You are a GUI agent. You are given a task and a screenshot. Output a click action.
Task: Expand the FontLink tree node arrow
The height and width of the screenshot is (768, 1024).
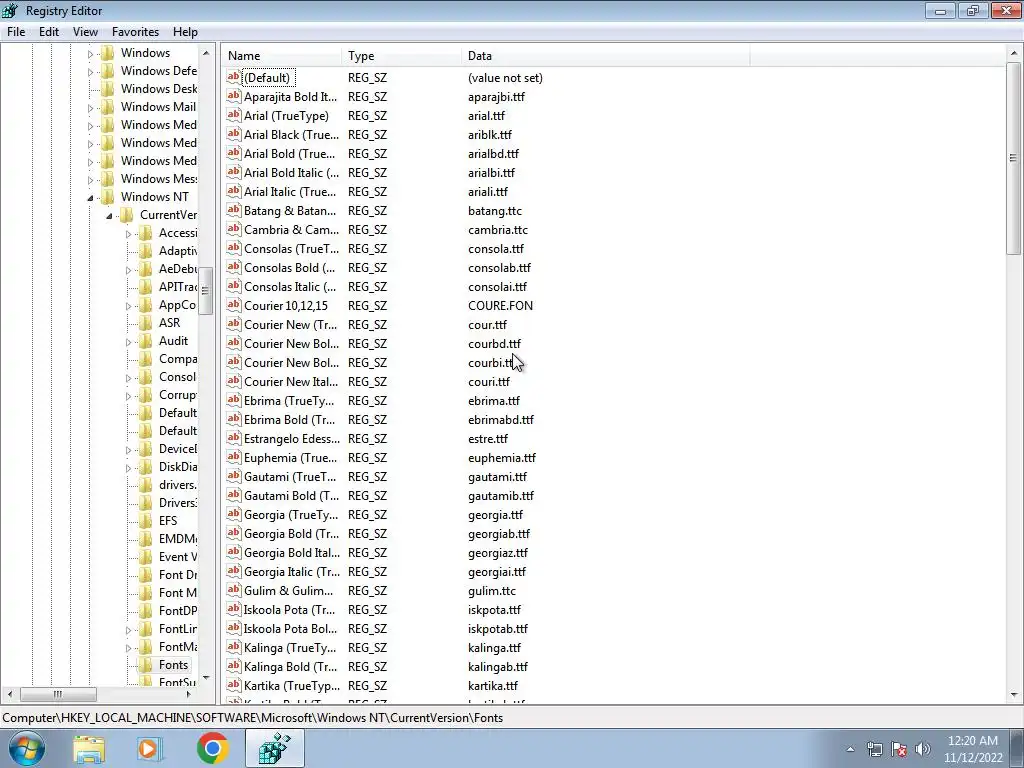pos(128,630)
